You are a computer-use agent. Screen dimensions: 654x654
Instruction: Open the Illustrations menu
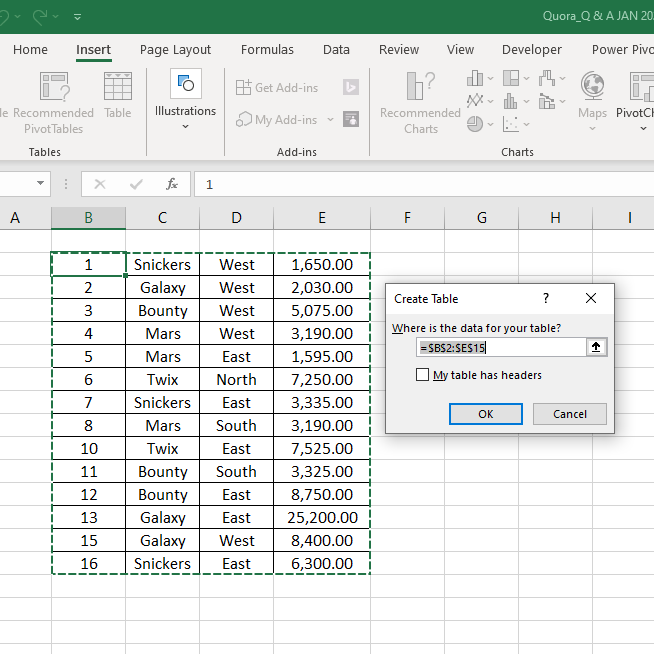point(186,100)
